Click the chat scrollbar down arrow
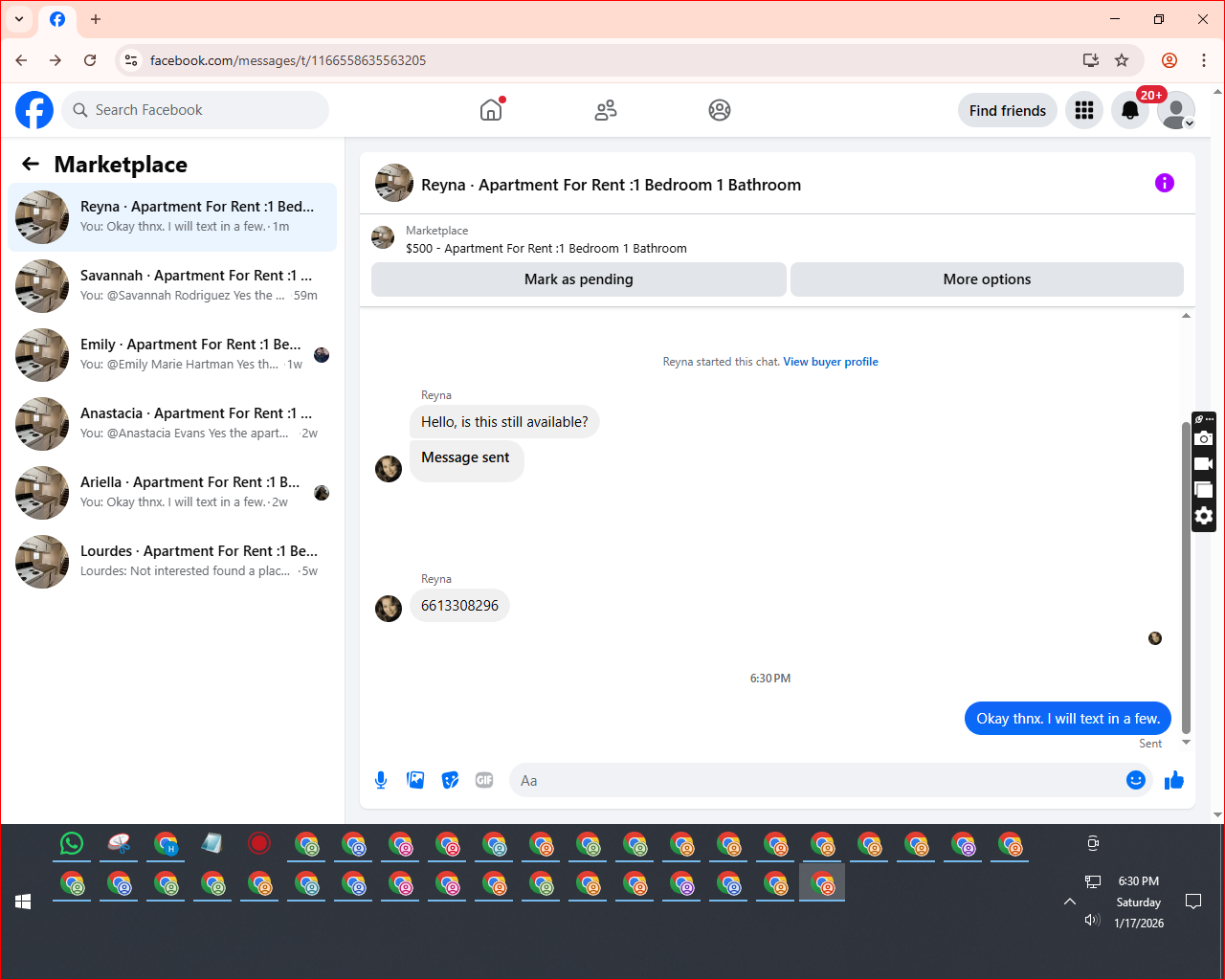This screenshot has width=1225, height=980. tap(1187, 743)
